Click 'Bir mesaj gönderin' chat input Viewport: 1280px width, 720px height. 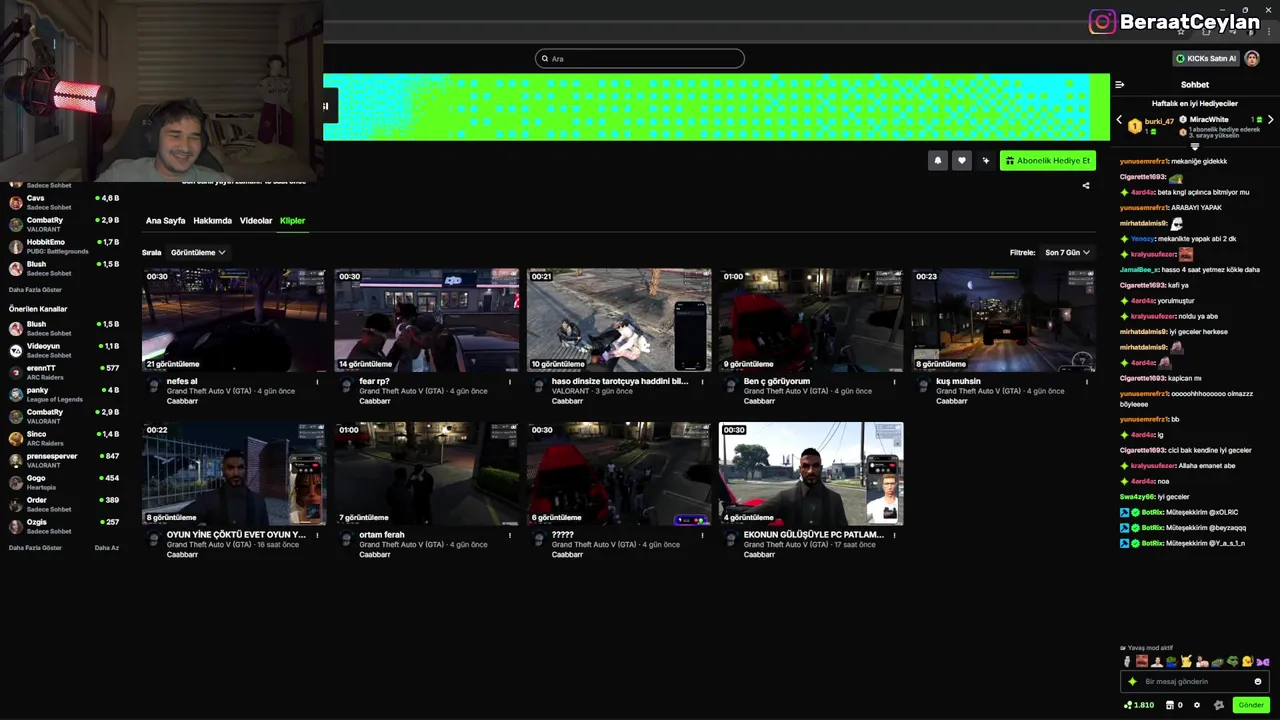click(x=1195, y=682)
